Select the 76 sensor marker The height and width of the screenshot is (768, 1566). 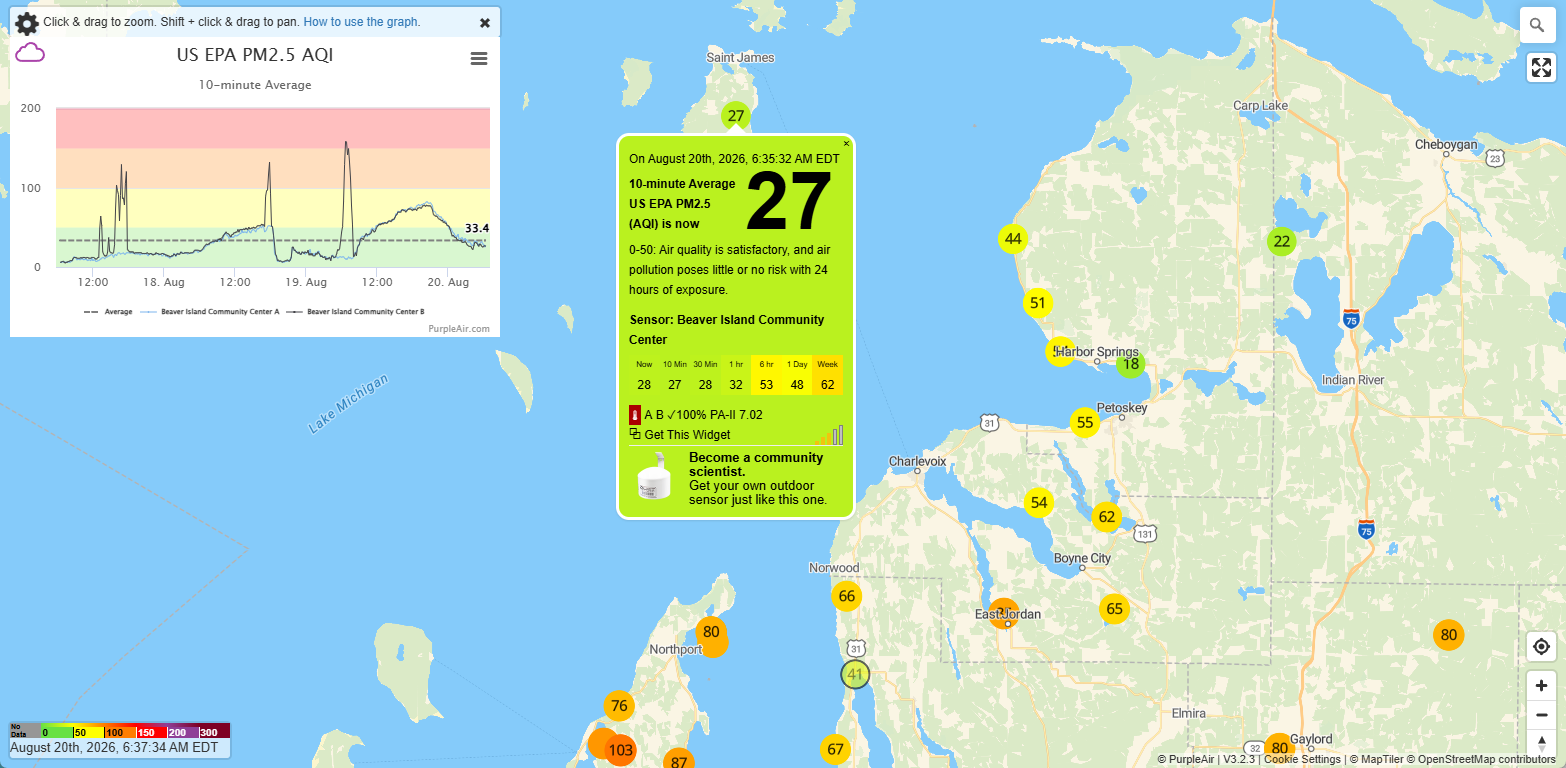tap(619, 706)
